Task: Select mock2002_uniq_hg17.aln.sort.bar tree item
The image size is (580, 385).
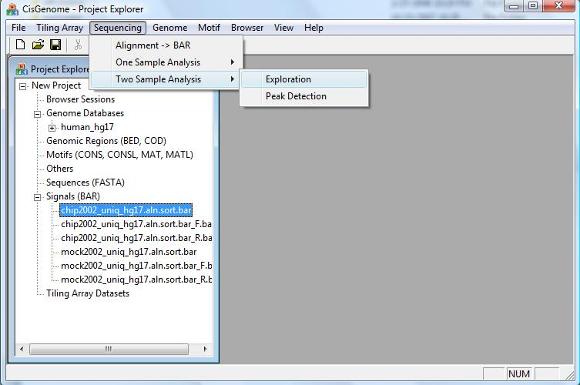Action: point(128,252)
